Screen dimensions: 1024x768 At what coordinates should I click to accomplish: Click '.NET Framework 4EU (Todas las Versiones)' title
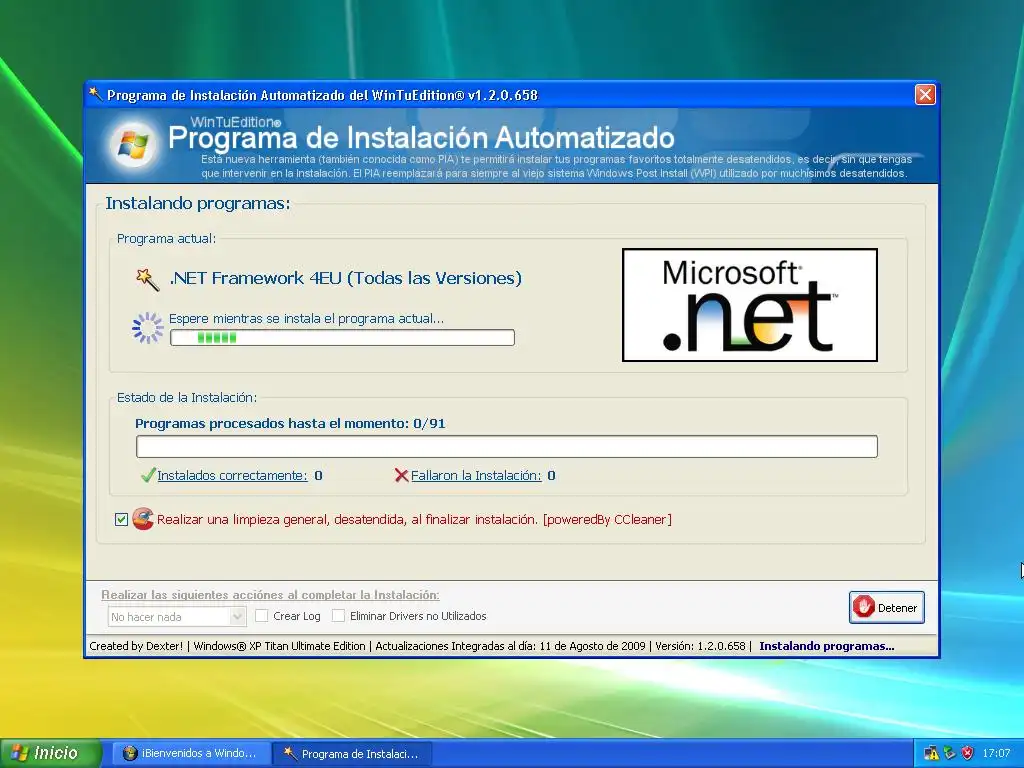point(345,278)
